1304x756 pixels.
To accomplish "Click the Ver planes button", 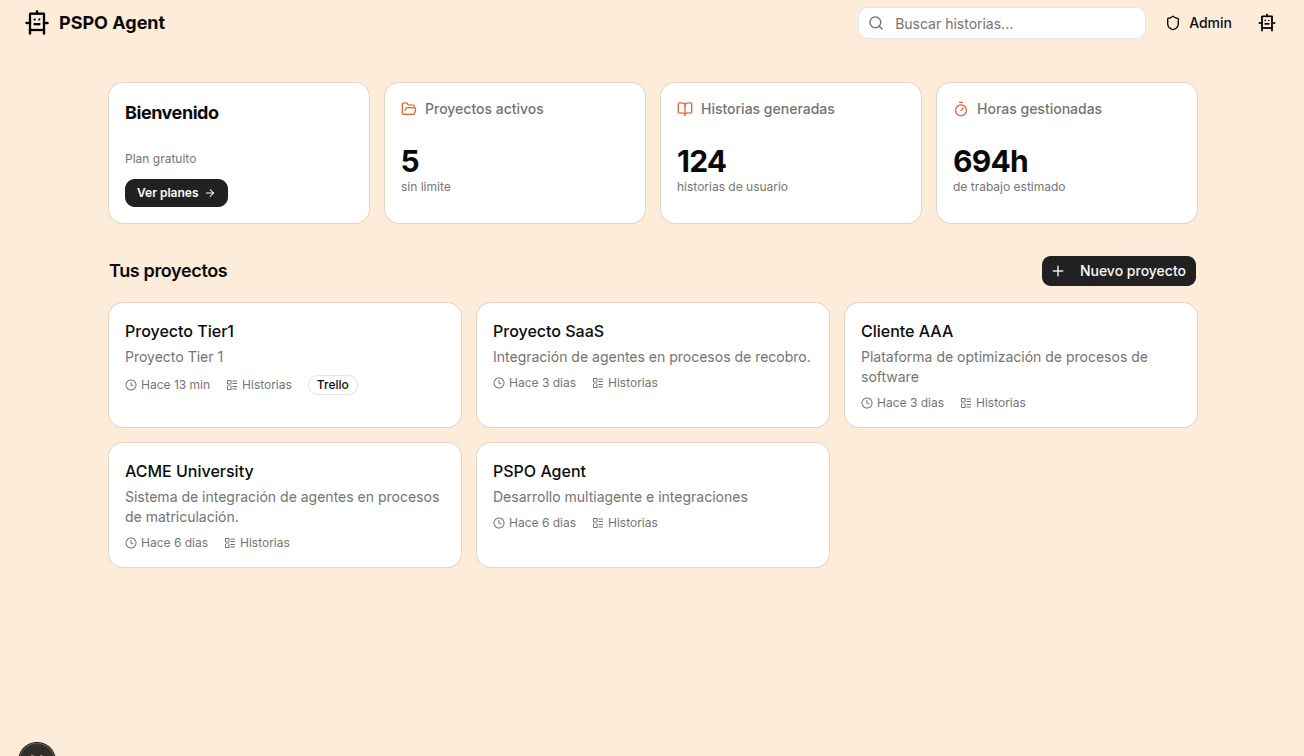I will point(176,192).
